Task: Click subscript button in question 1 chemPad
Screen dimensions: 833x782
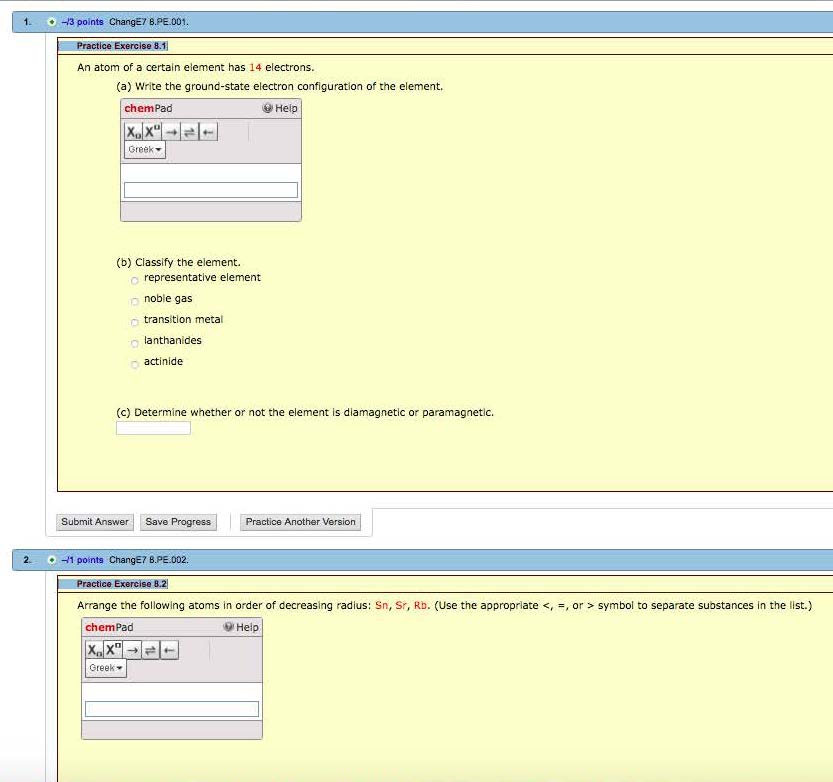Action: click(133, 132)
